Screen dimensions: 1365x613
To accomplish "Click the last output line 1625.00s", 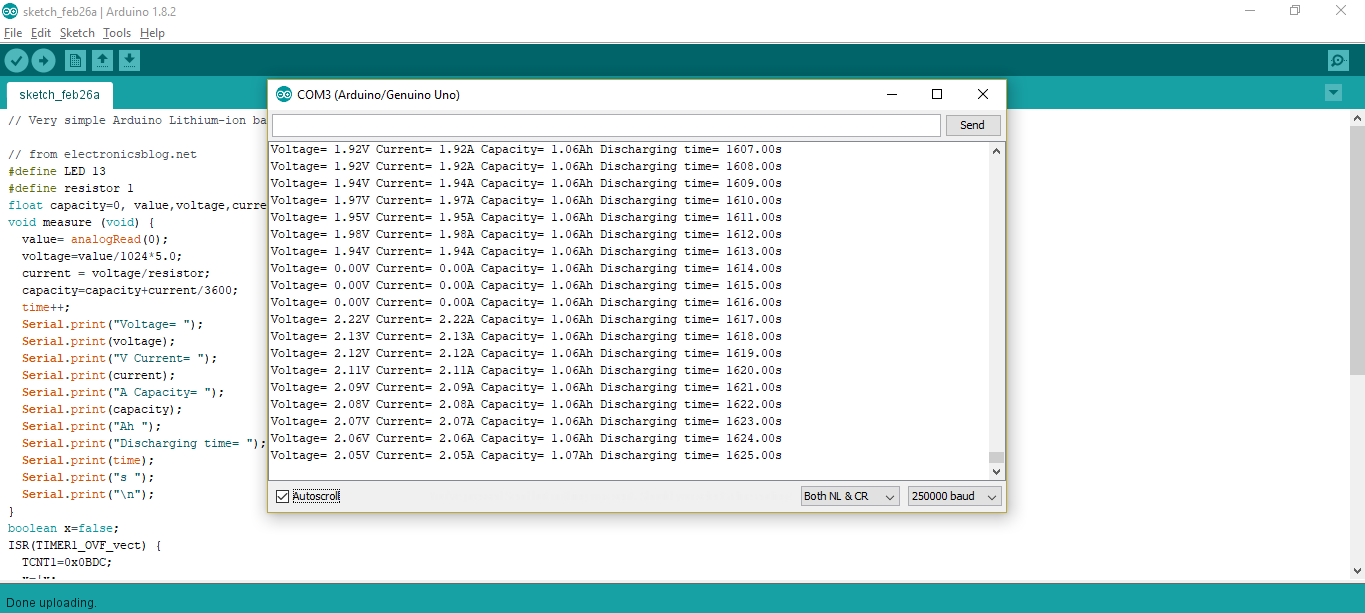I will (526, 455).
